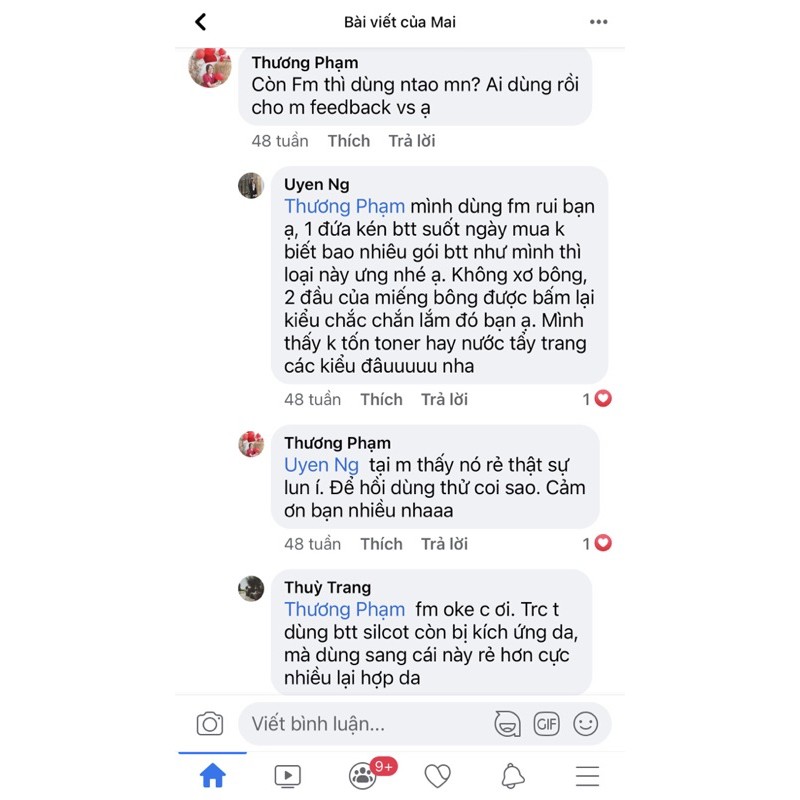The height and width of the screenshot is (800, 800).
Task: Open Uyen Ng mention link in reply
Action: [x=321, y=465]
